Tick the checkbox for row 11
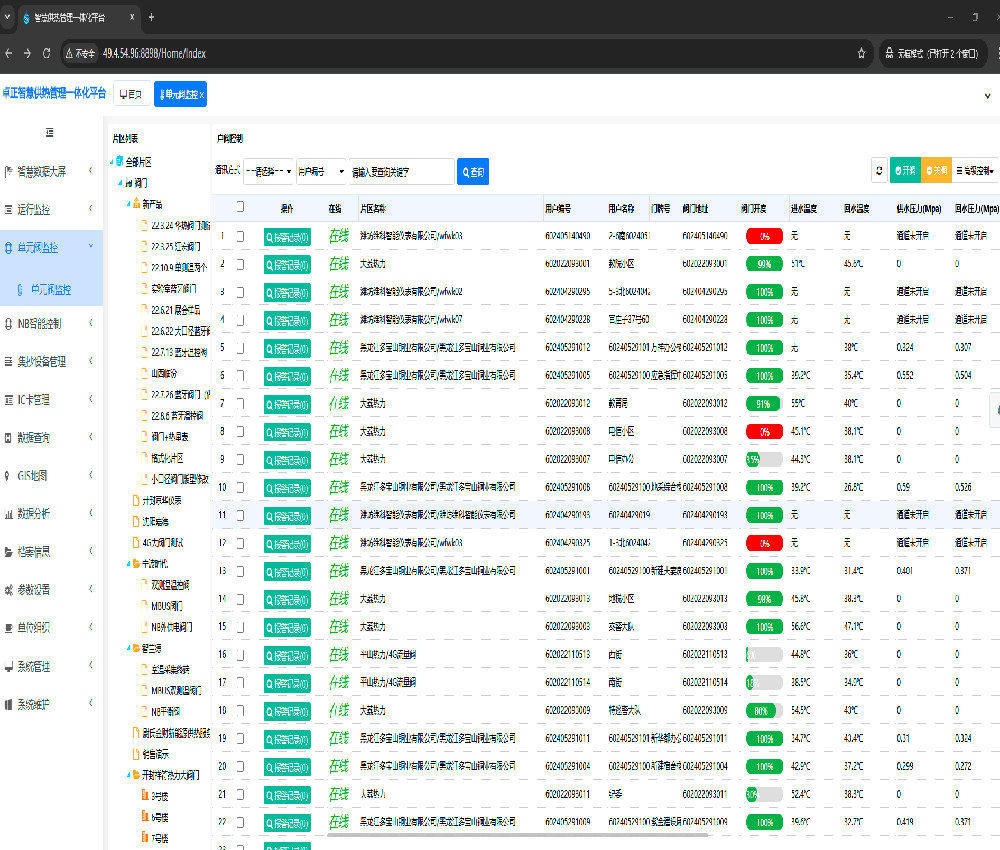This screenshot has width=1000, height=850. (x=240, y=515)
